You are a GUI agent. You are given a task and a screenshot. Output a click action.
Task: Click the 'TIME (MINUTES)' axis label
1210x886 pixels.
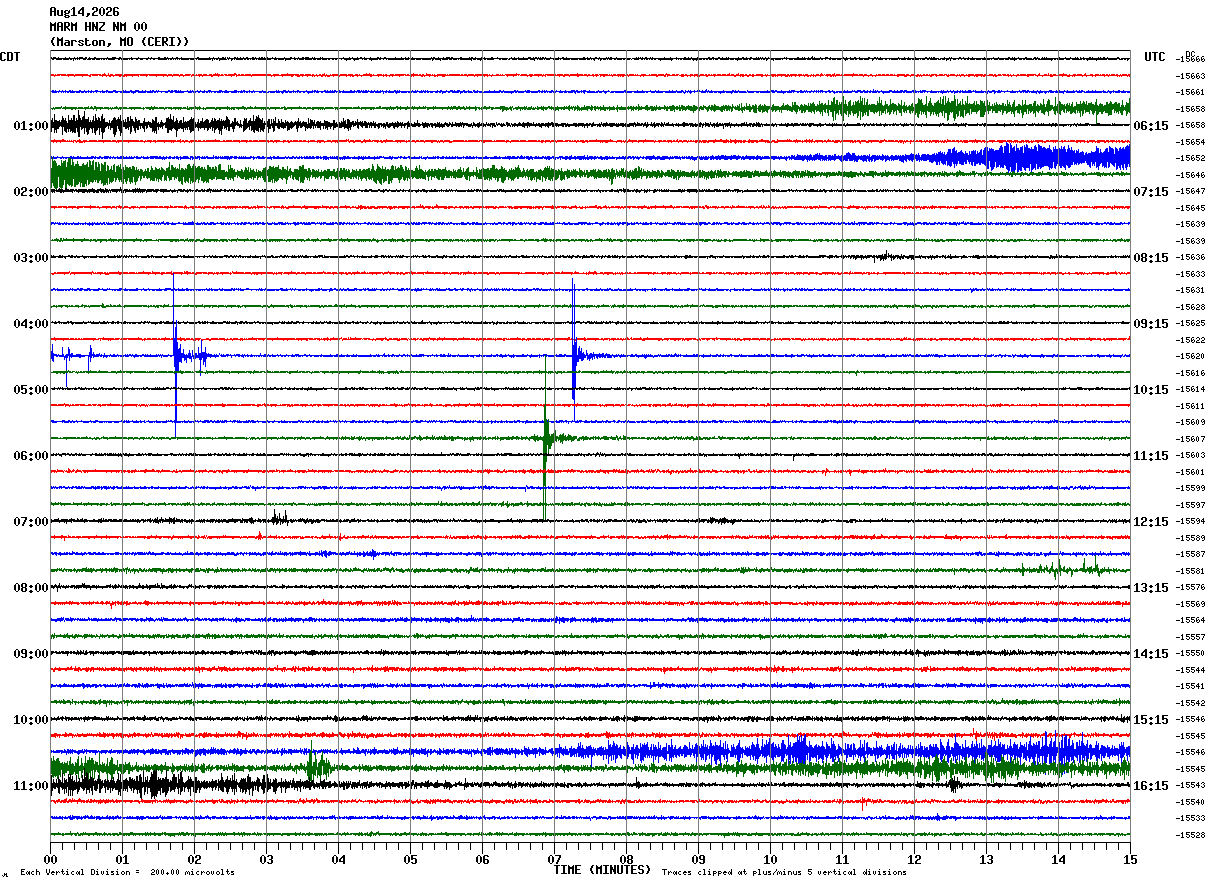[x=602, y=870]
